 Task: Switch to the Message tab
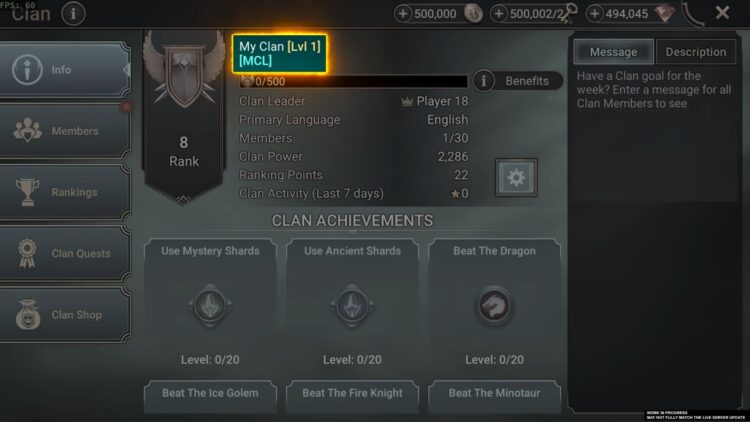click(x=613, y=52)
